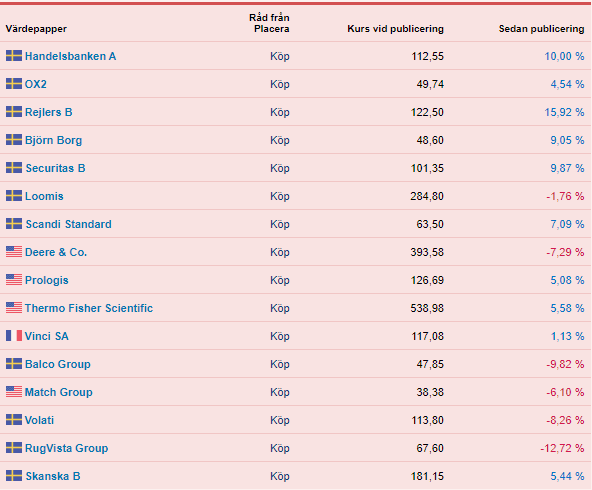Click the French flag beside Vinci SA

(x=14, y=336)
